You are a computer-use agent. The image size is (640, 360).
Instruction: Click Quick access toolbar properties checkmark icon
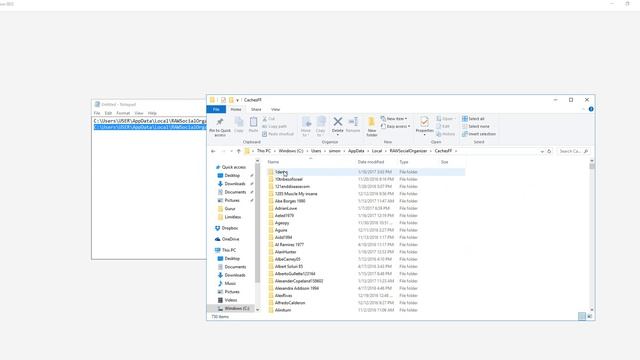tap(223, 100)
